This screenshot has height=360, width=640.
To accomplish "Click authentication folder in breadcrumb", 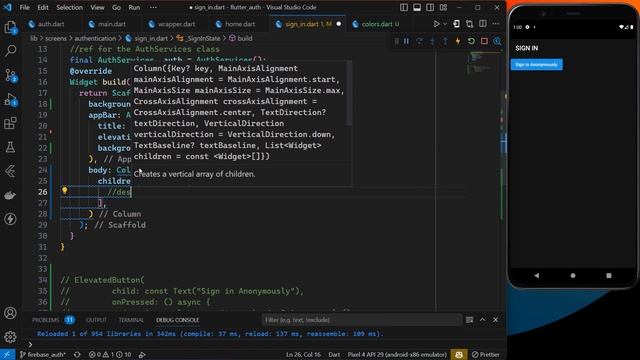I will 95,38.
